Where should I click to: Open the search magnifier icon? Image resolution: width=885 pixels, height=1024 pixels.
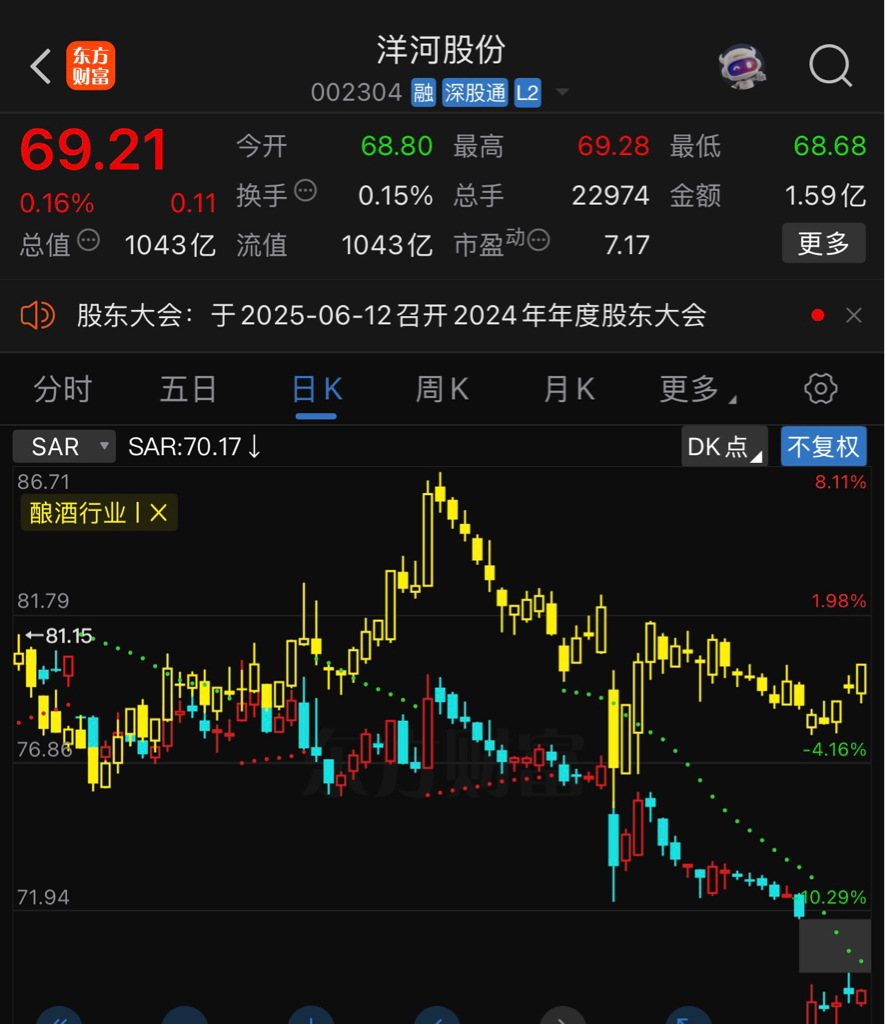(831, 65)
